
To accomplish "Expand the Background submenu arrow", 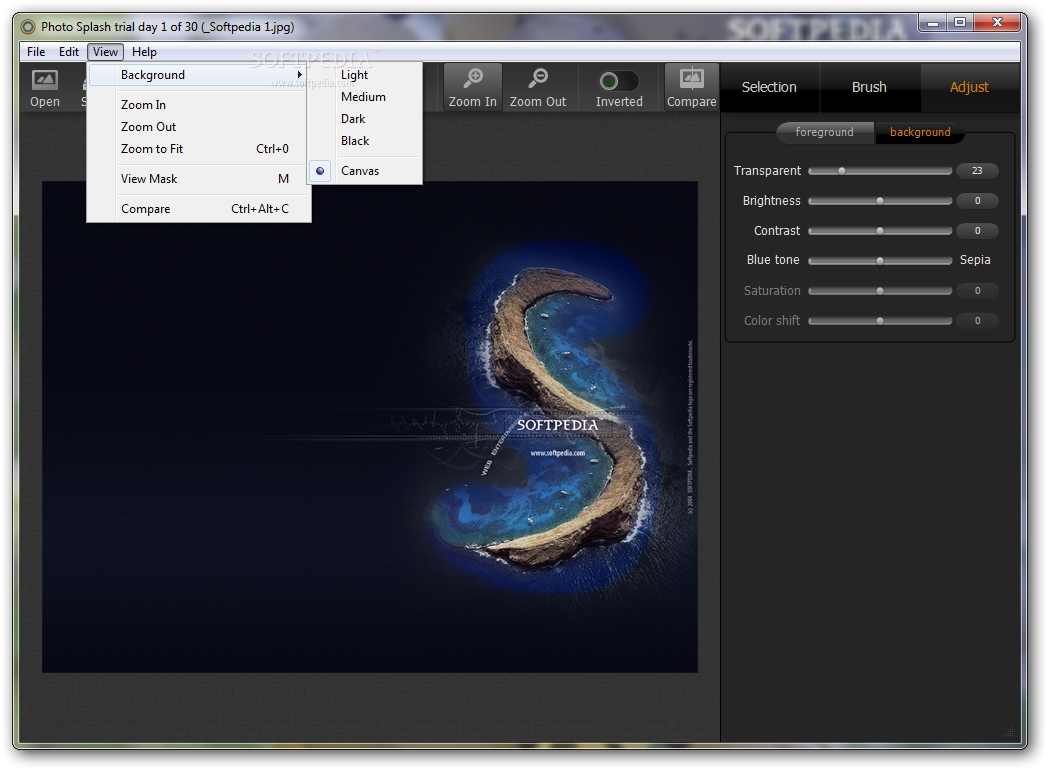I will click(299, 75).
